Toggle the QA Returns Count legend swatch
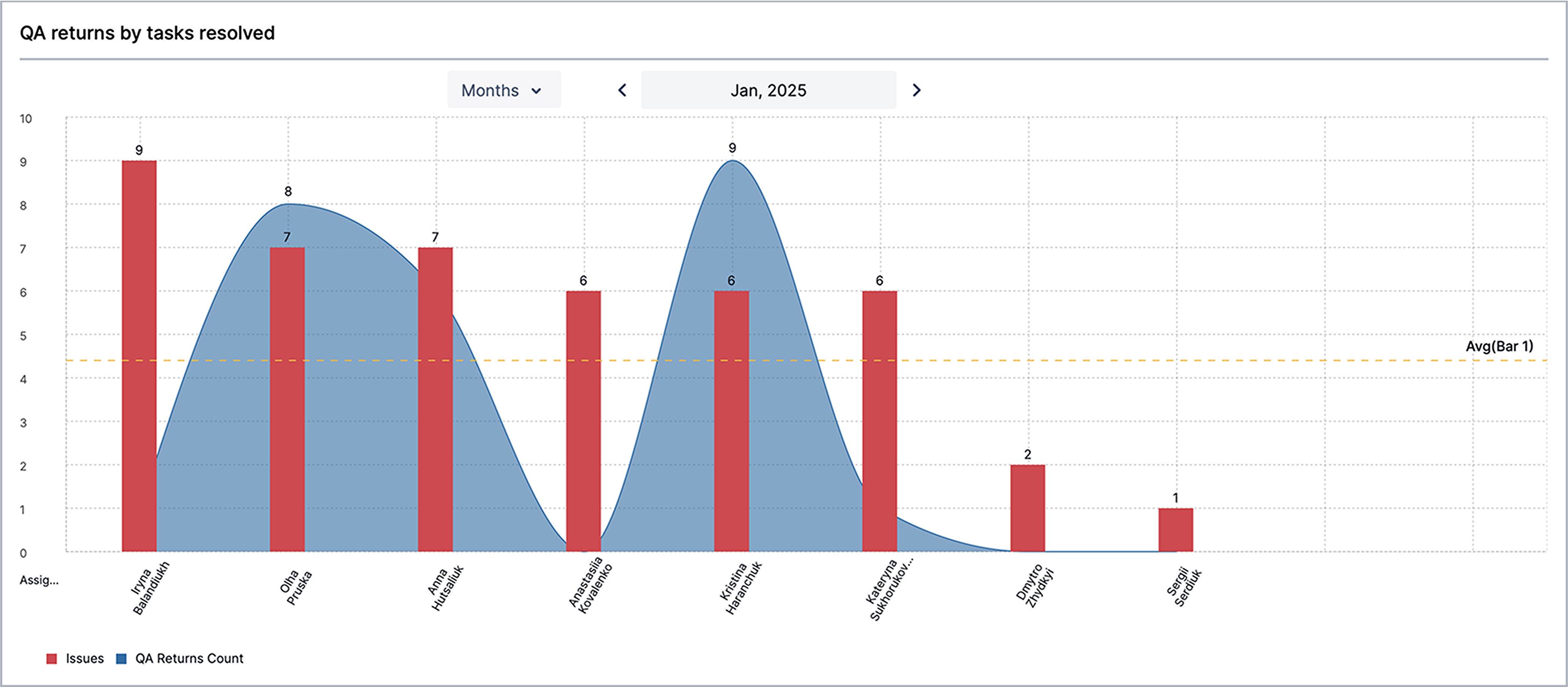The image size is (1568, 687). coord(121,658)
